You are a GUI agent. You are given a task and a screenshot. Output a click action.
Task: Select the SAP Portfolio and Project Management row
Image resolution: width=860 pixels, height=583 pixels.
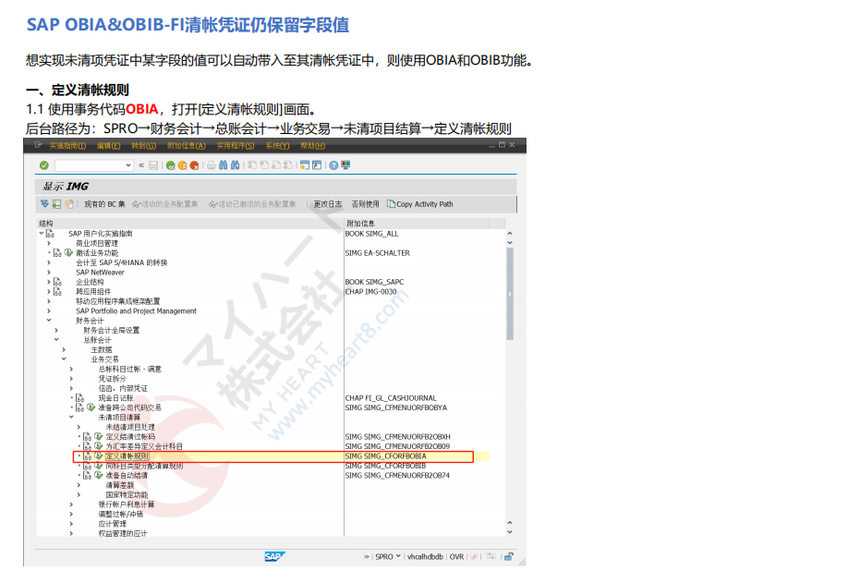[136, 311]
